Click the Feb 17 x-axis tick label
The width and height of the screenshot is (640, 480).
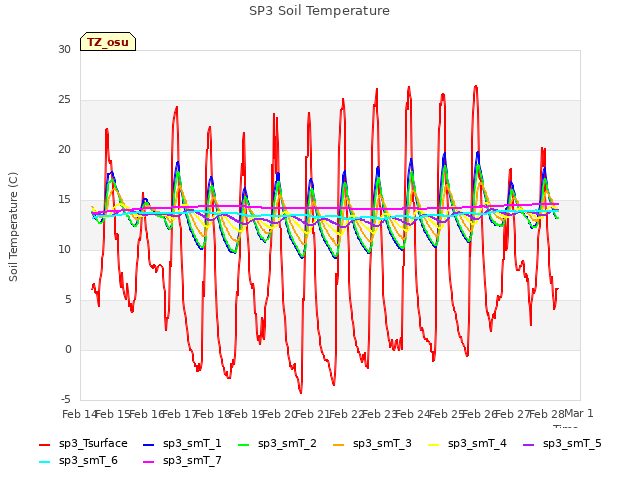[180, 414]
